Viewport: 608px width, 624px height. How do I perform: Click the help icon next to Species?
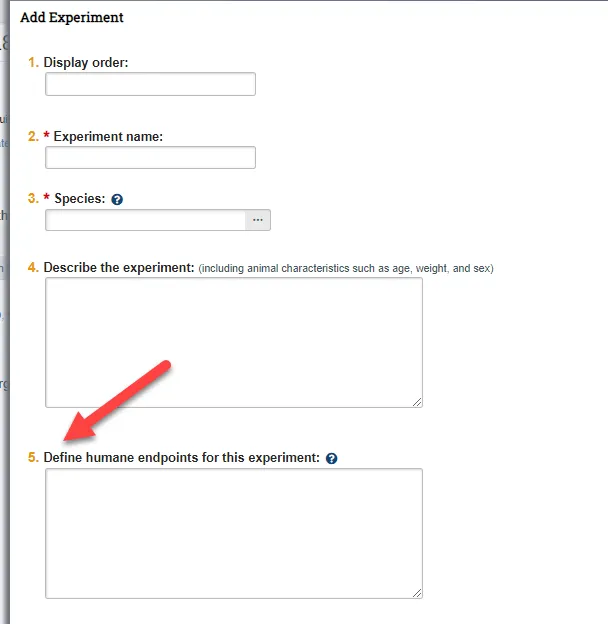[117, 200]
